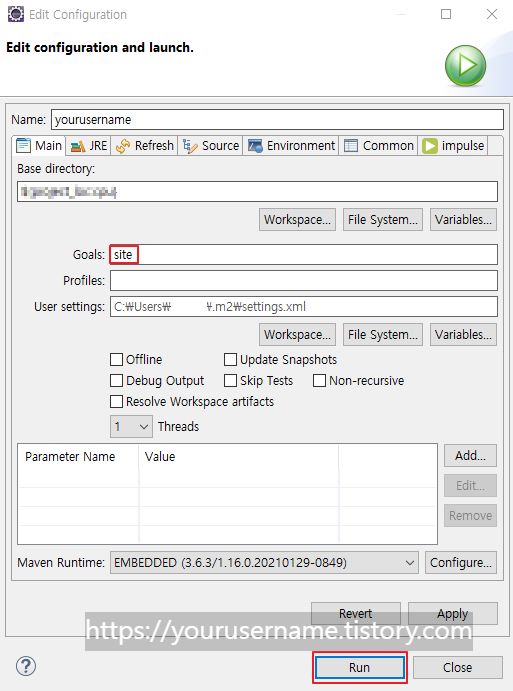Click Workspace button under User settings

(297, 334)
